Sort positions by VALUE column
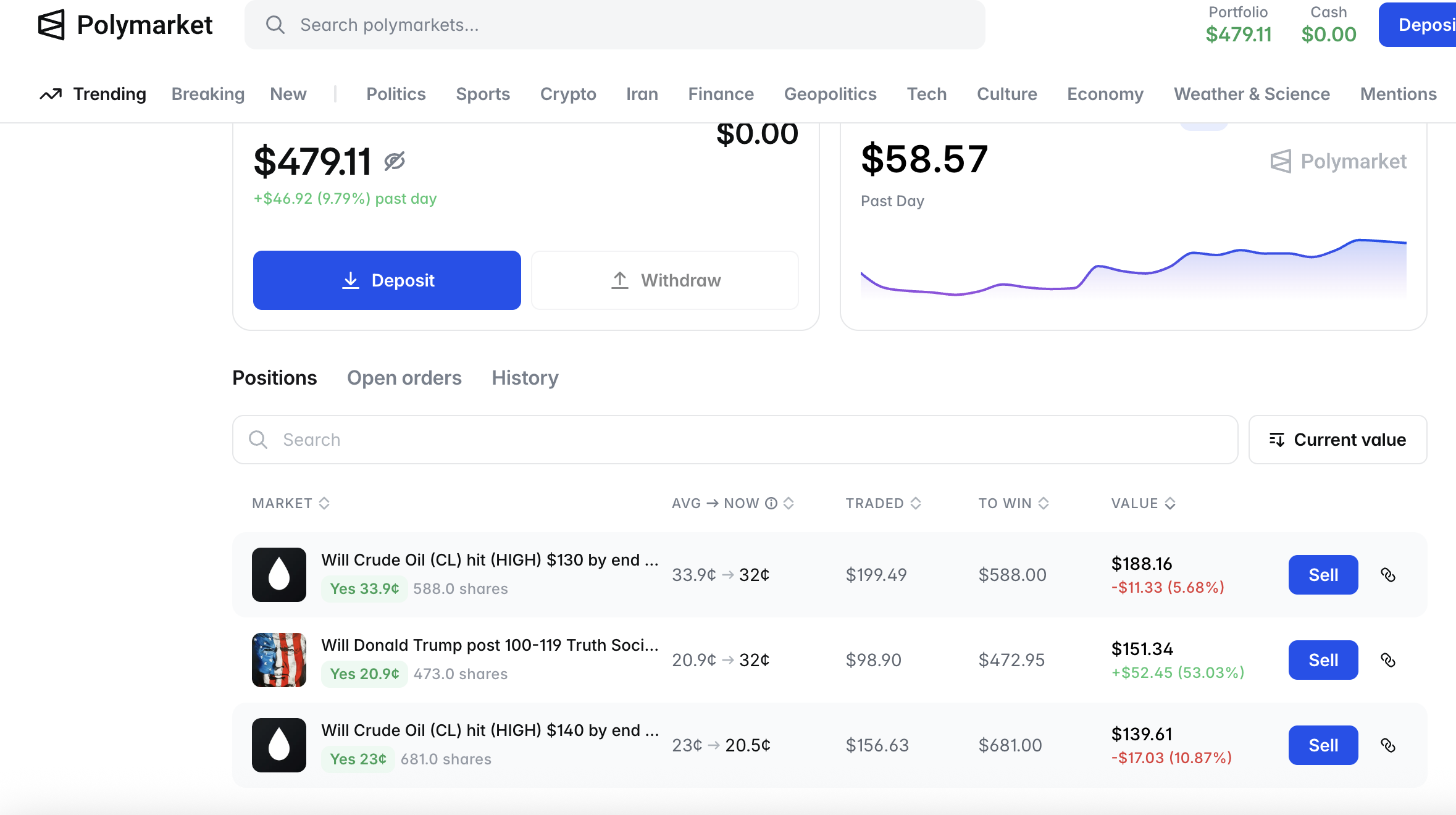 1143,503
